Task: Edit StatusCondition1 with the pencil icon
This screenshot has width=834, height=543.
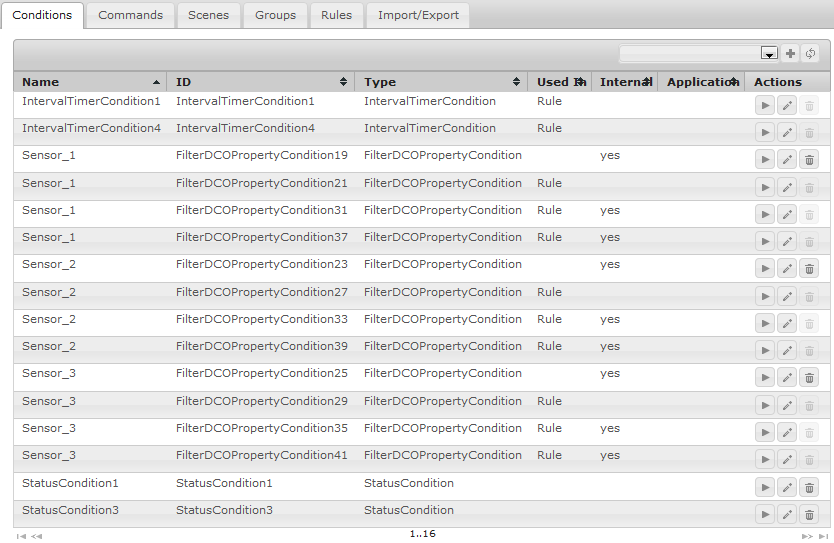Action: 787,487
